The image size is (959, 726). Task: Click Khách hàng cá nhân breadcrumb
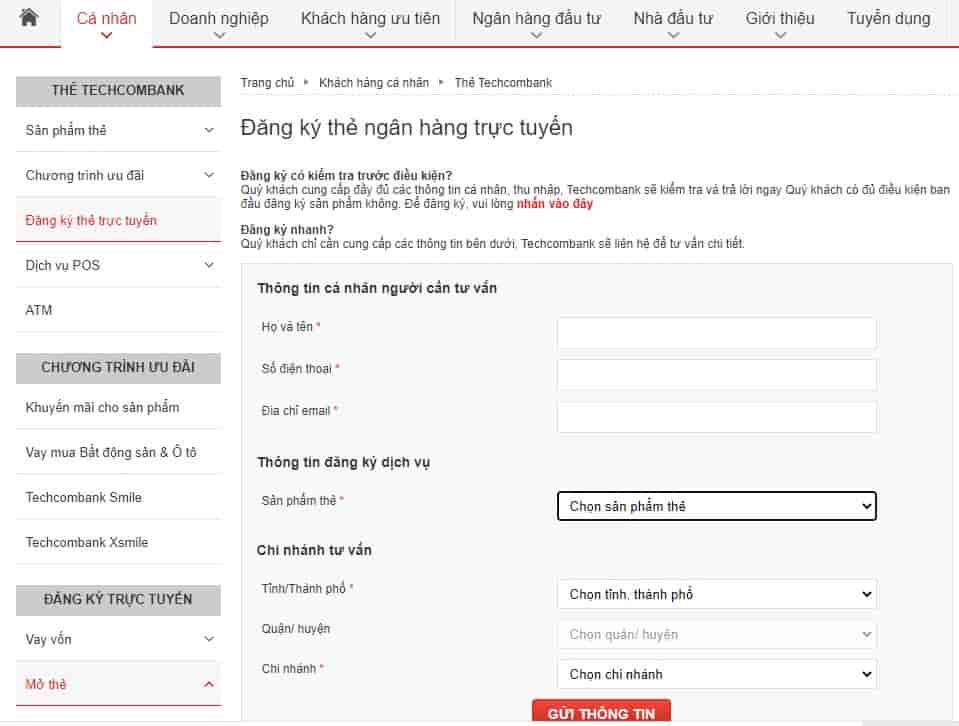coord(374,83)
